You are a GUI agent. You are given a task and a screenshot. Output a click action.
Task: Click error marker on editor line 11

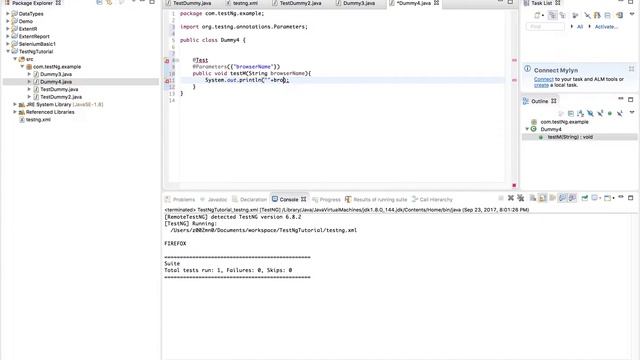coord(167,81)
